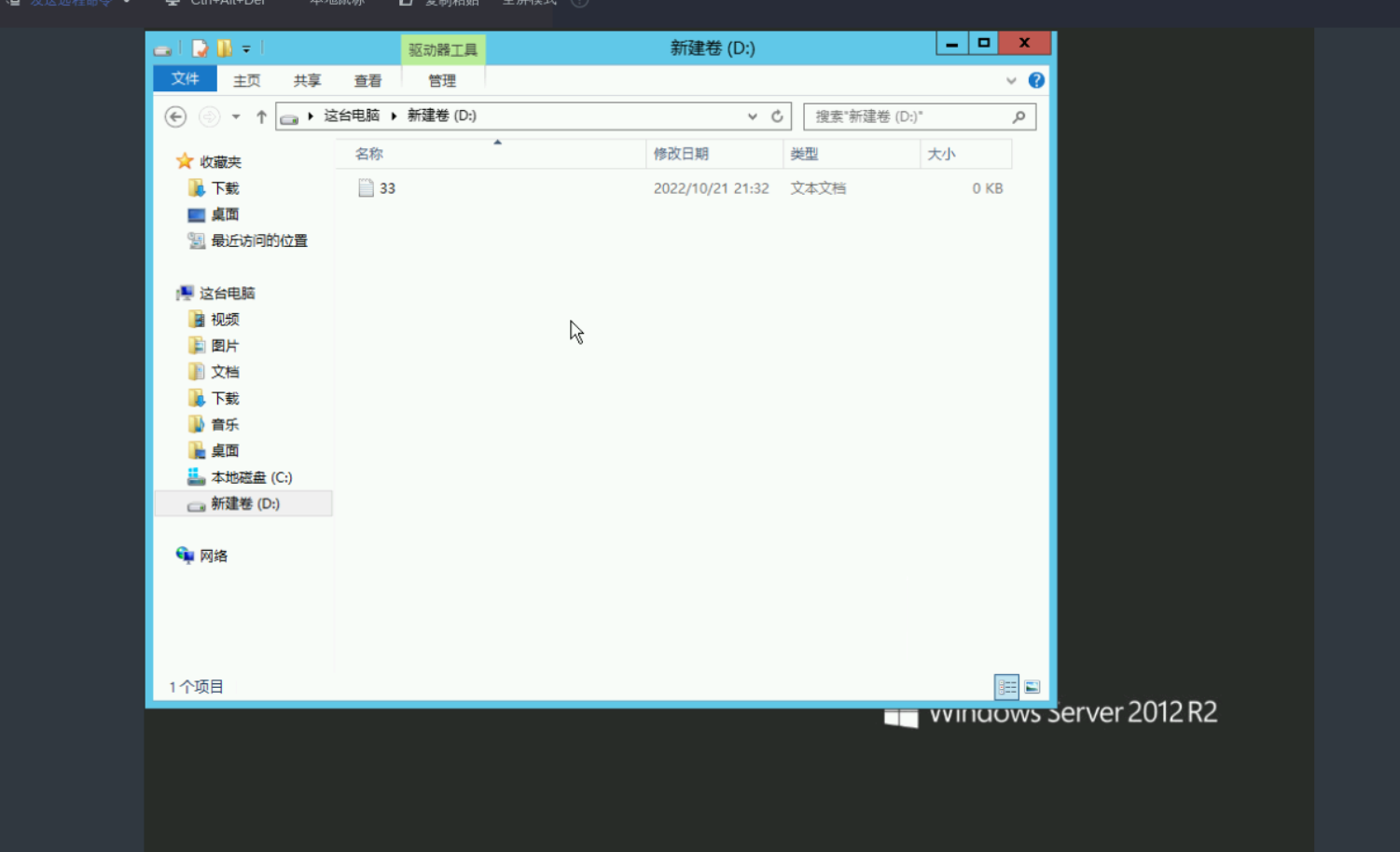Refresh the folder with the refresh icon
1400x852 pixels.
(x=777, y=117)
